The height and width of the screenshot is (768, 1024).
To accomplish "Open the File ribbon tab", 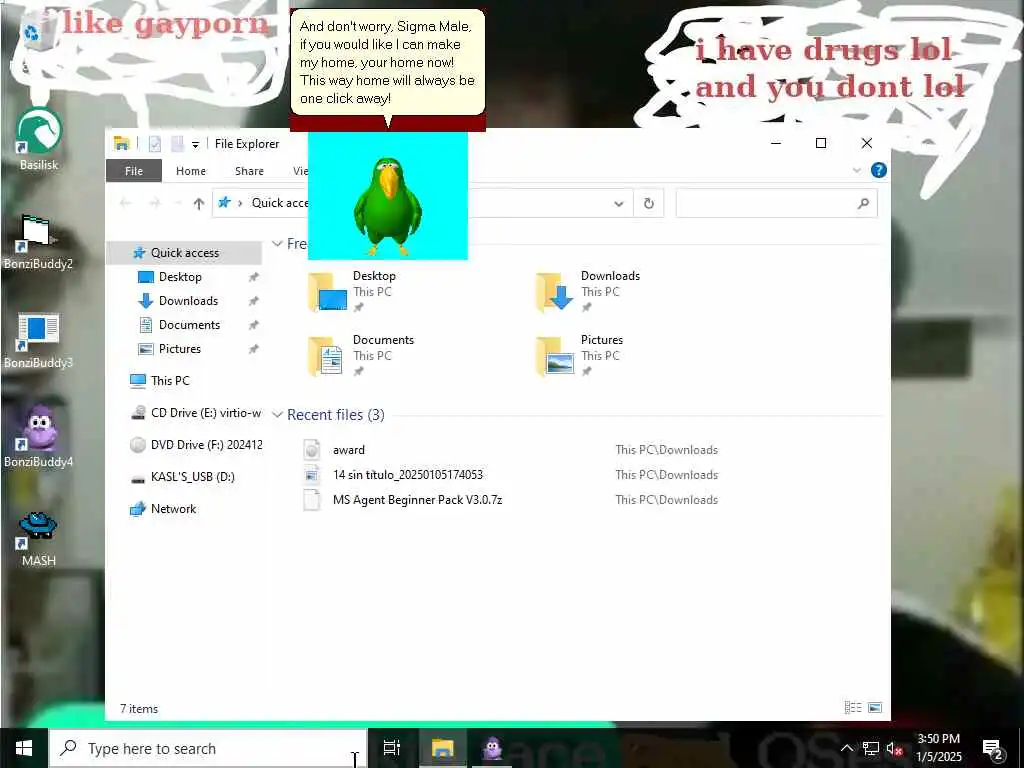I will [134, 170].
